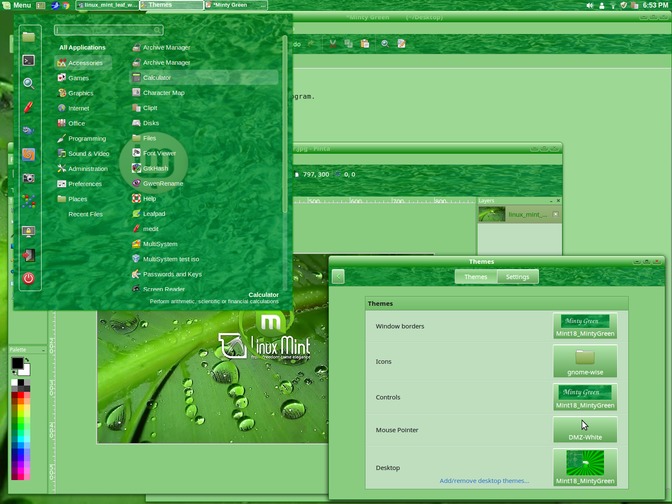Open Sound & Video category

(83, 153)
